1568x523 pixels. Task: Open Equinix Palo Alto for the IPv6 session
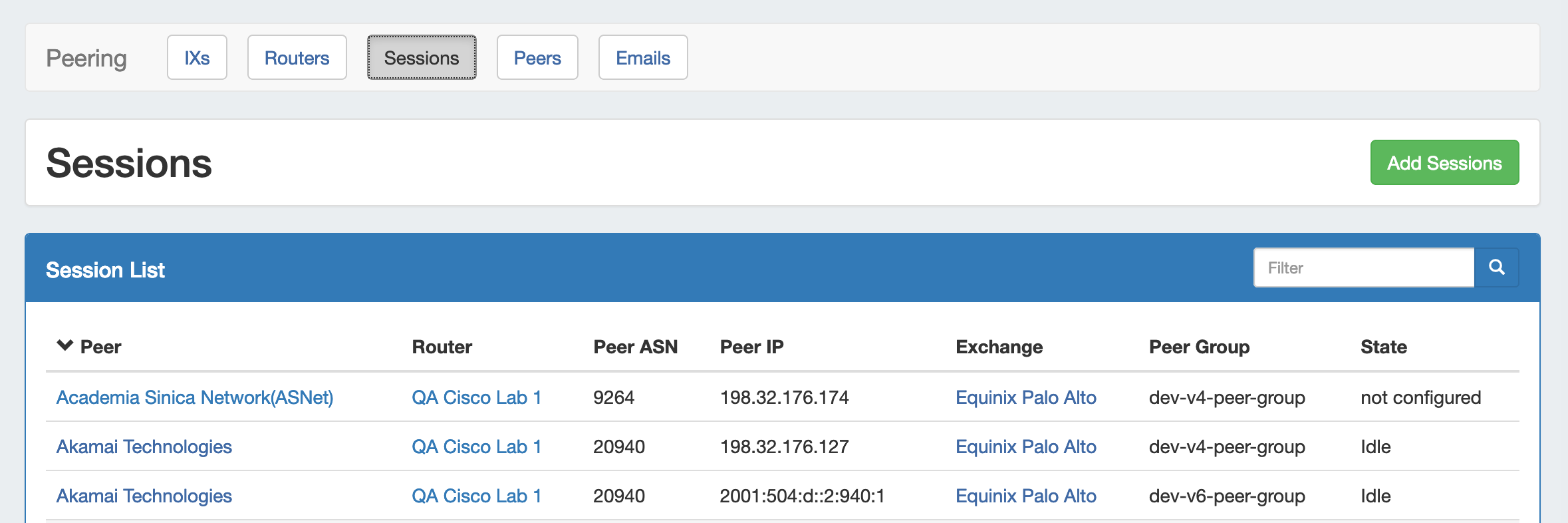pos(1025,496)
